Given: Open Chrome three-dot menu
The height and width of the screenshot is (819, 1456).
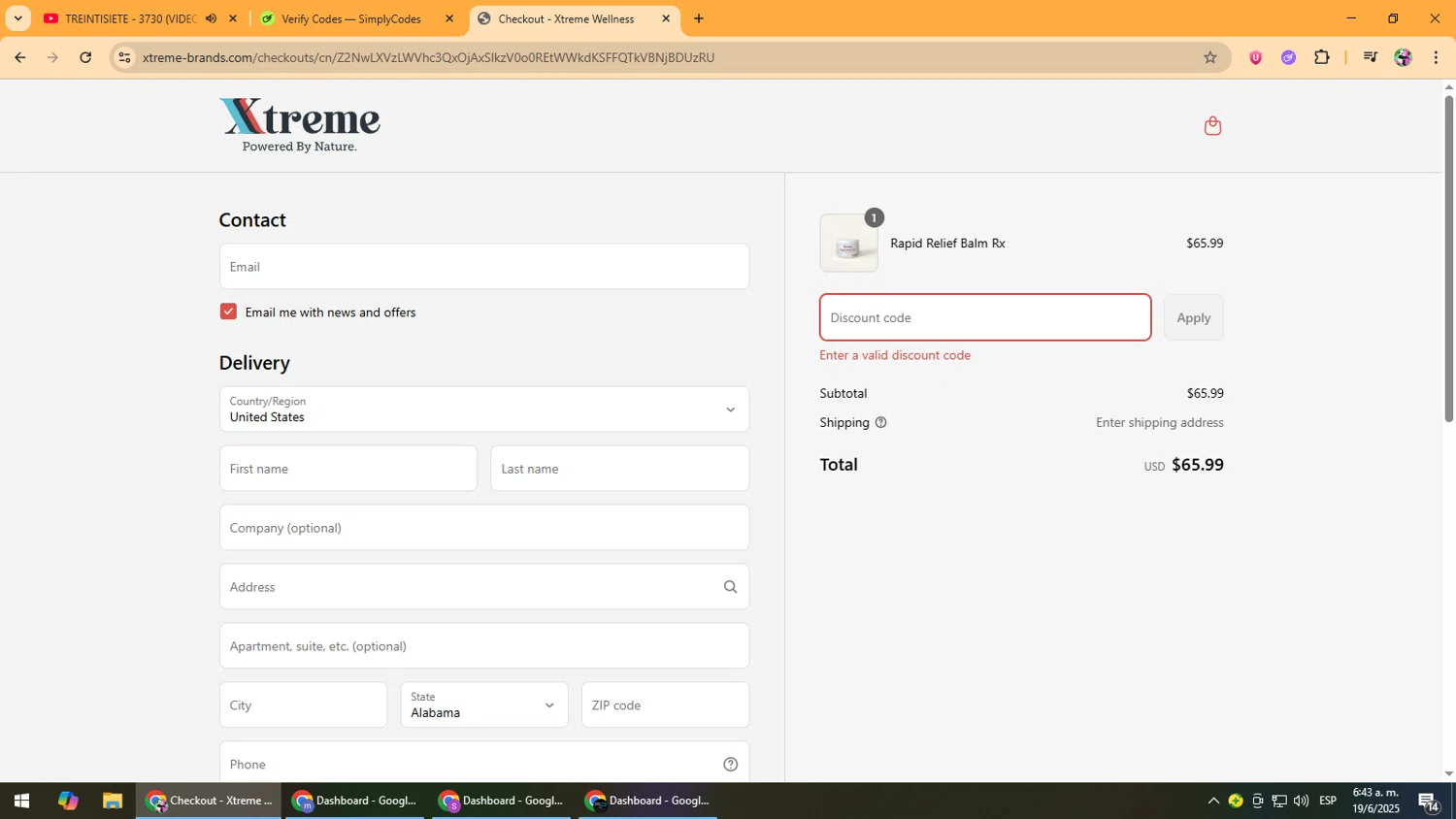Looking at the screenshot, I should [1436, 57].
